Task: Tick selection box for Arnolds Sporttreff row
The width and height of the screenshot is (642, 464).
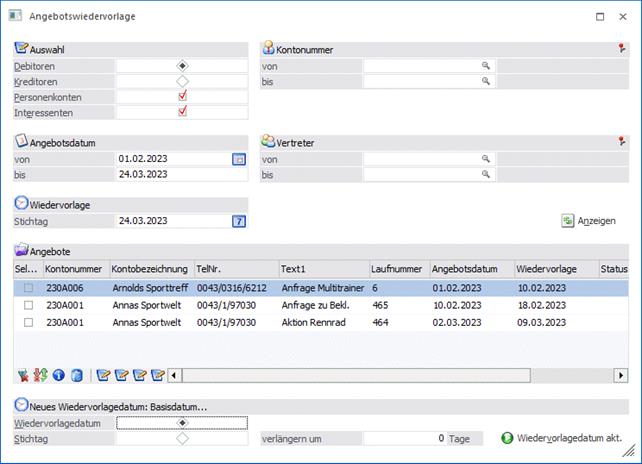Action: [28, 288]
